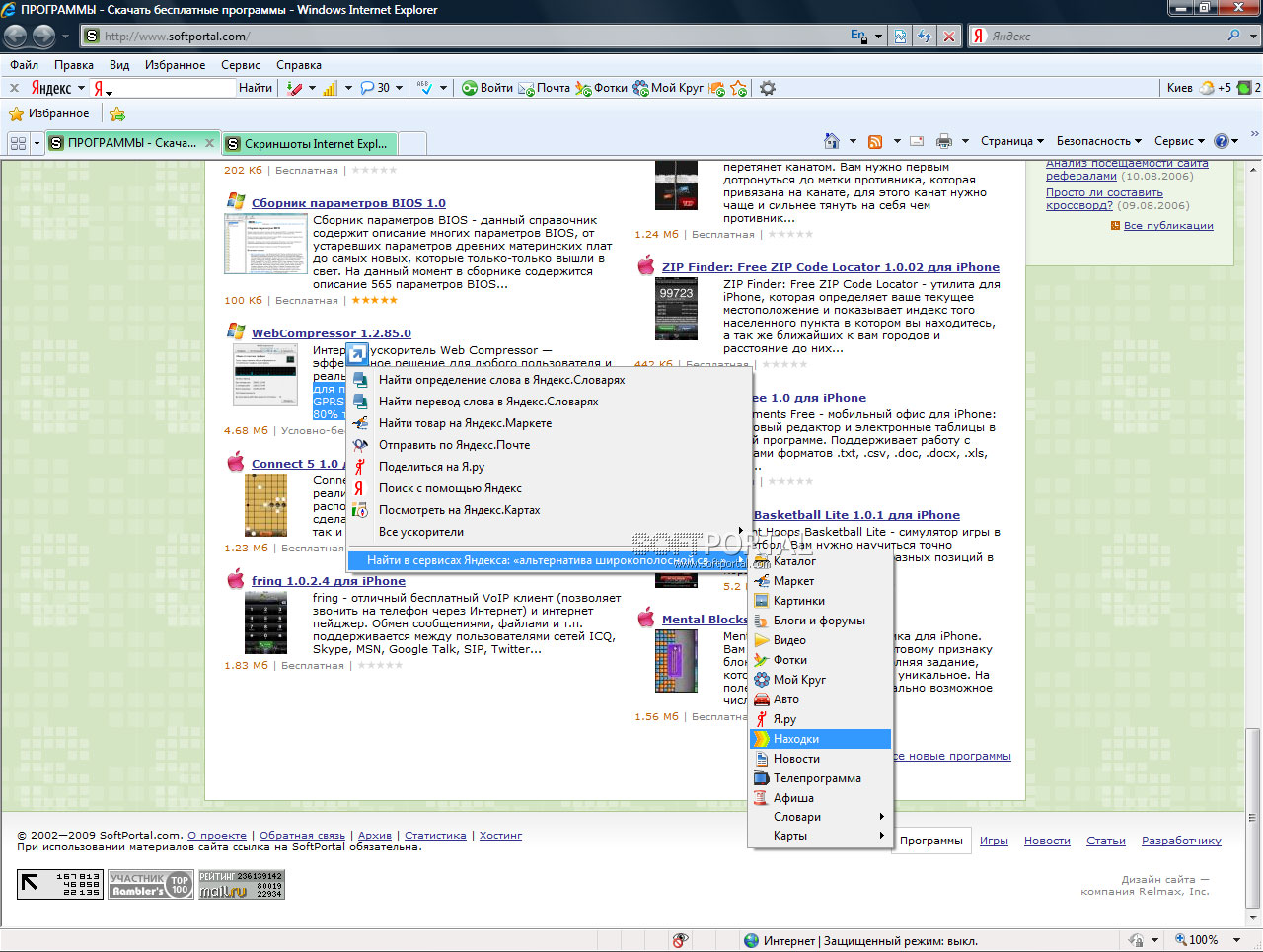Click the blue Help question mark icon
Image resolution: width=1263 pixels, height=952 pixels.
(1222, 141)
